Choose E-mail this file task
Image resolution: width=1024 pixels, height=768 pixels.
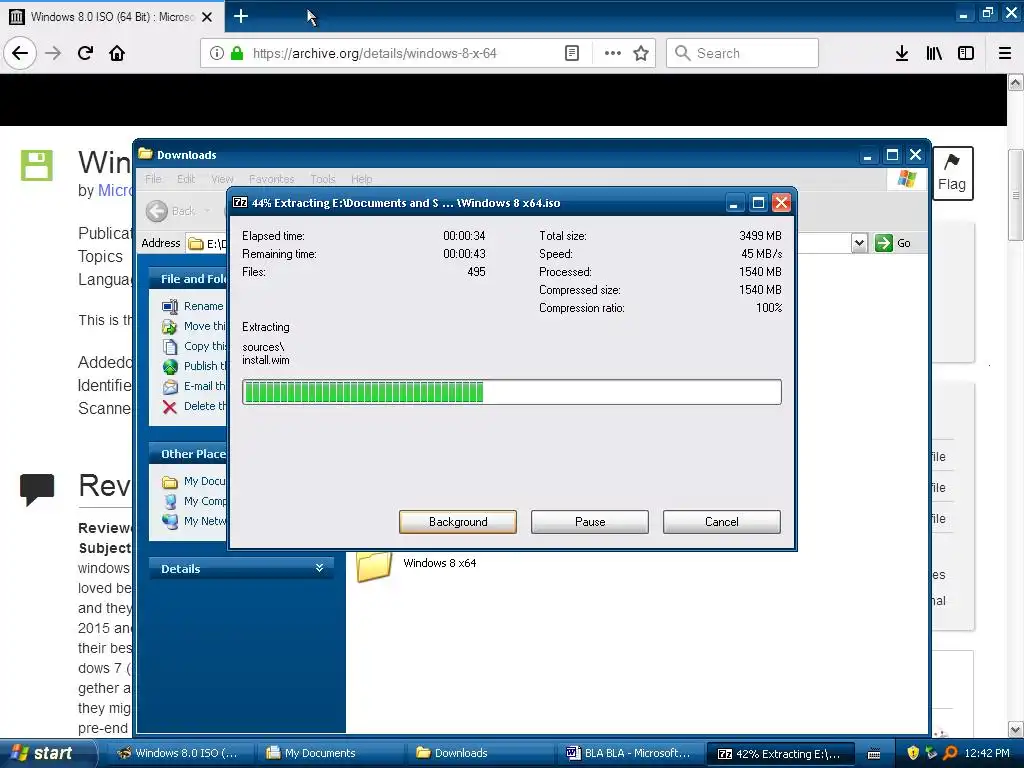click(x=194, y=387)
